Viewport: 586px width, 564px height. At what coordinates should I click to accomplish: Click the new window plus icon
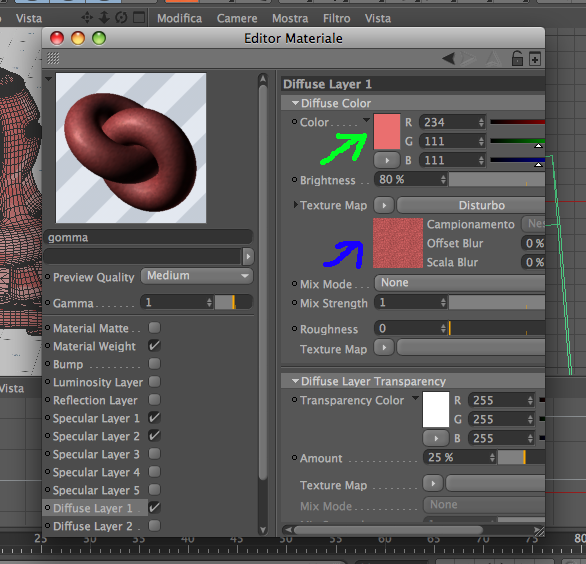click(535, 59)
